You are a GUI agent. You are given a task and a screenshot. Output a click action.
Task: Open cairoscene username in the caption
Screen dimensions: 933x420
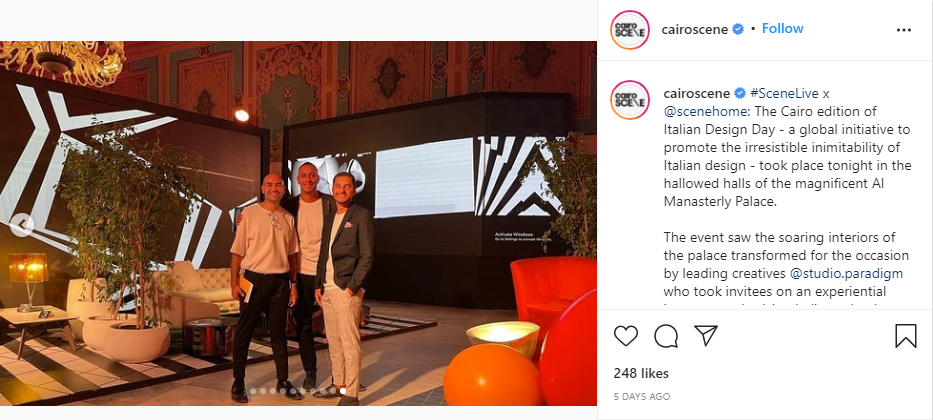click(697, 93)
